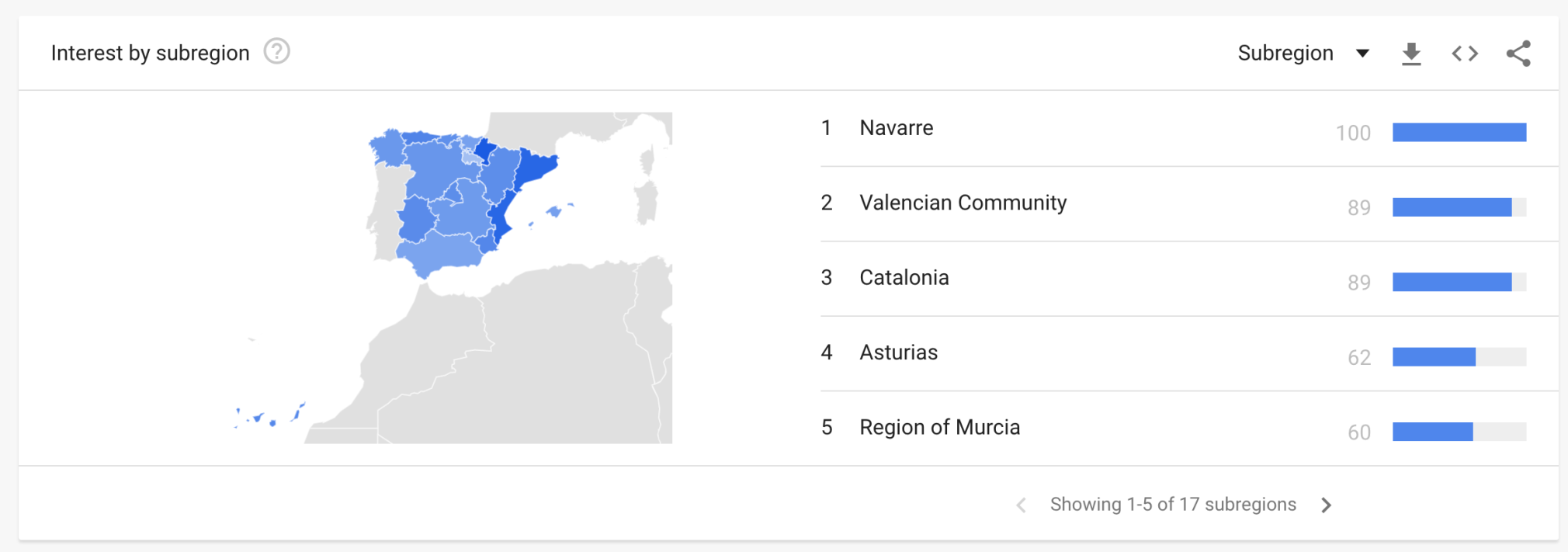Viewport: 1568px width, 552px height.
Task: Go to next page of subregions
Action: point(1326,505)
